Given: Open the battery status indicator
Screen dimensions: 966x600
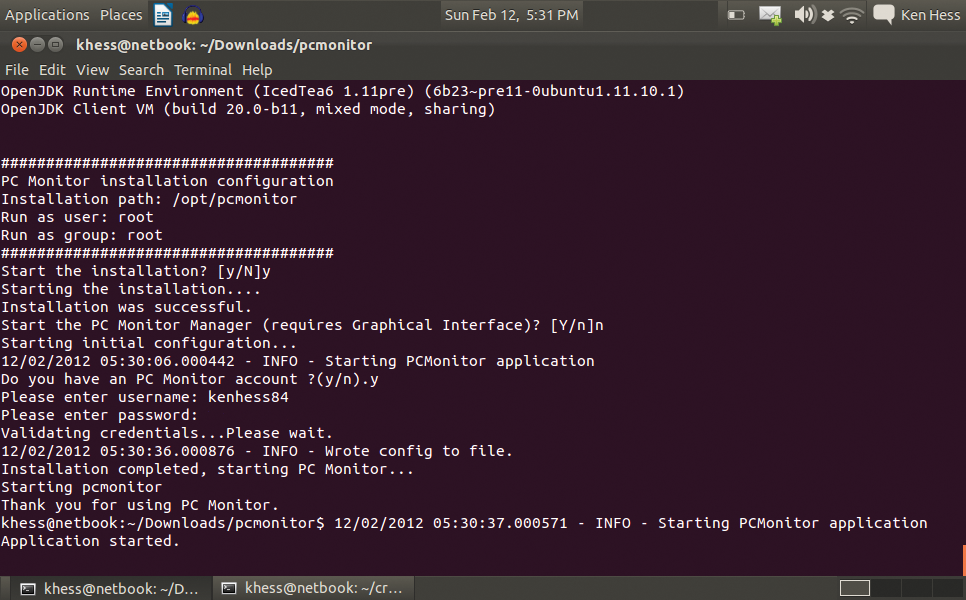Looking at the screenshot, I should [737, 14].
